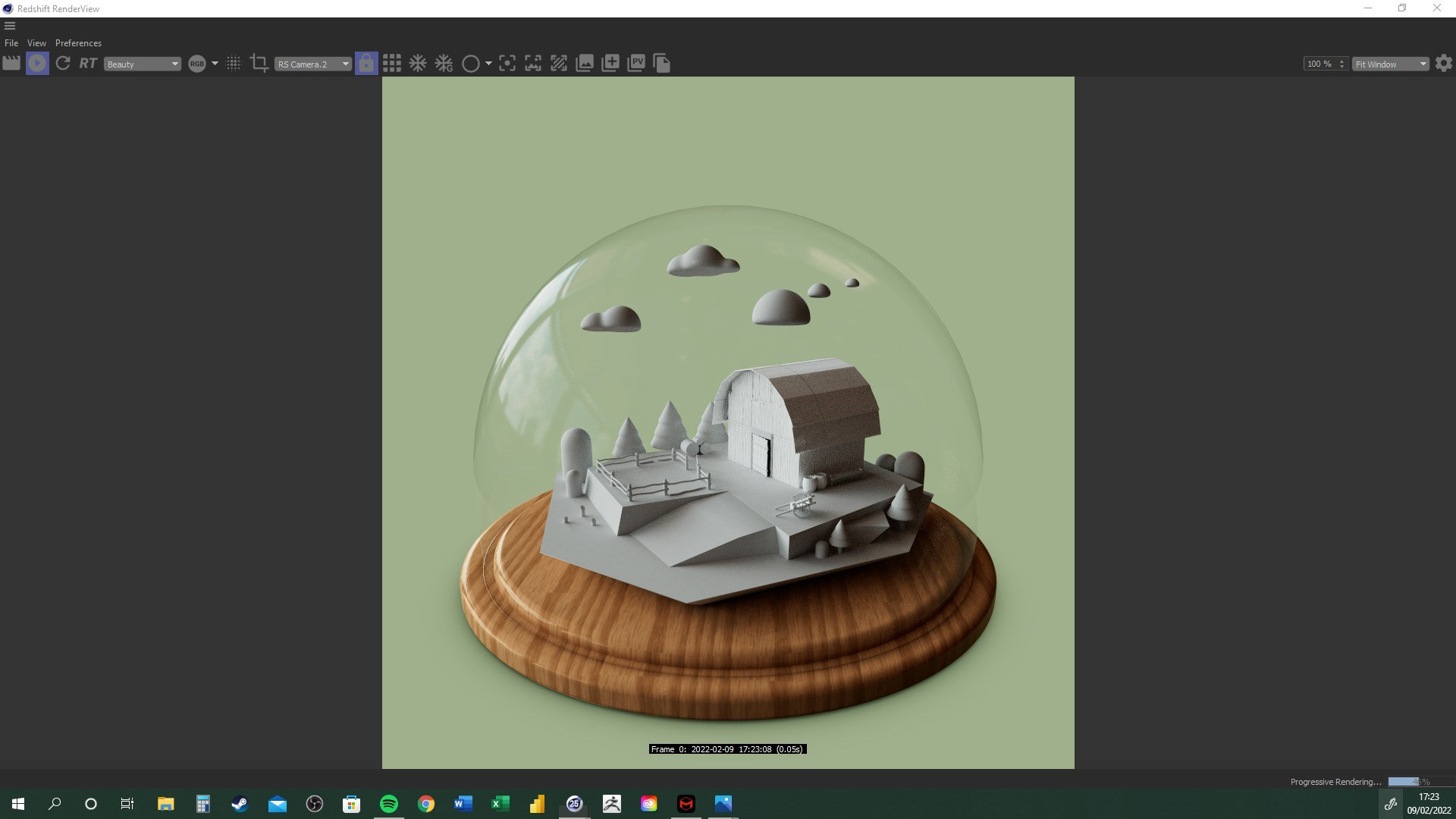Open the RS Camera.2 dropdown

[313, 64]
